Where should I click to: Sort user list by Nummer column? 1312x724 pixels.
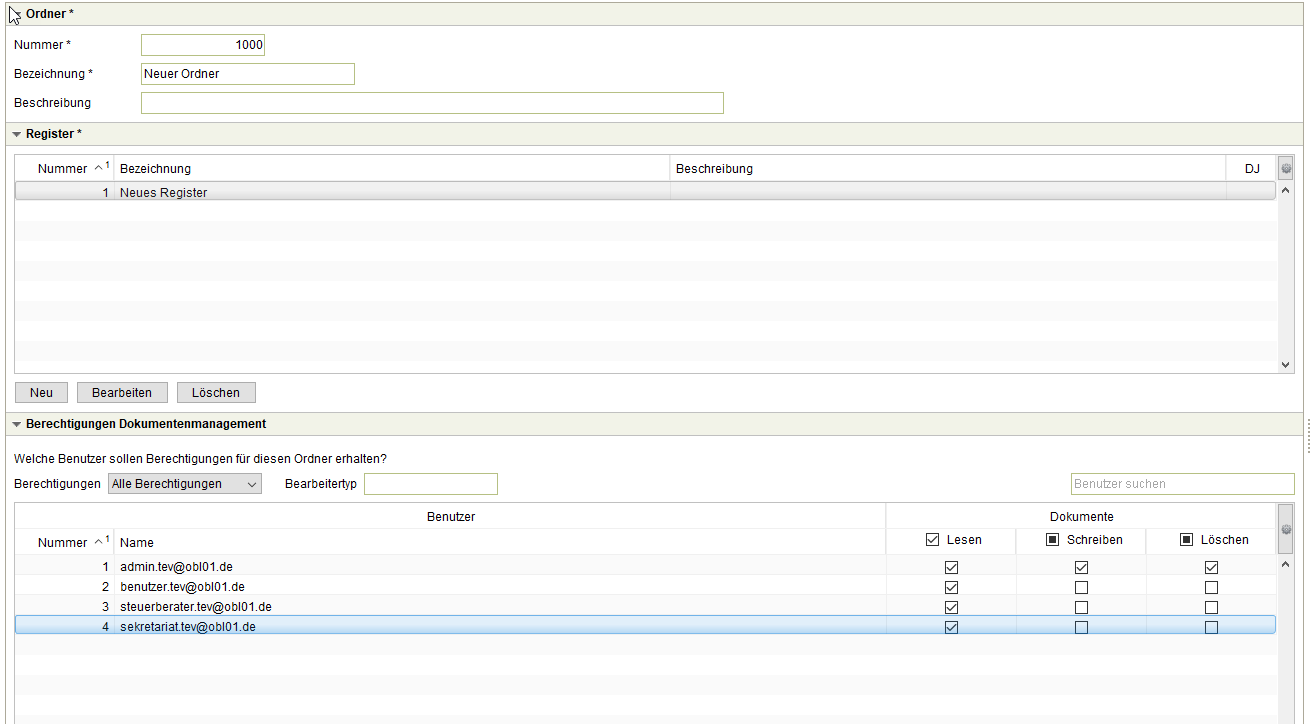point(64,542)
